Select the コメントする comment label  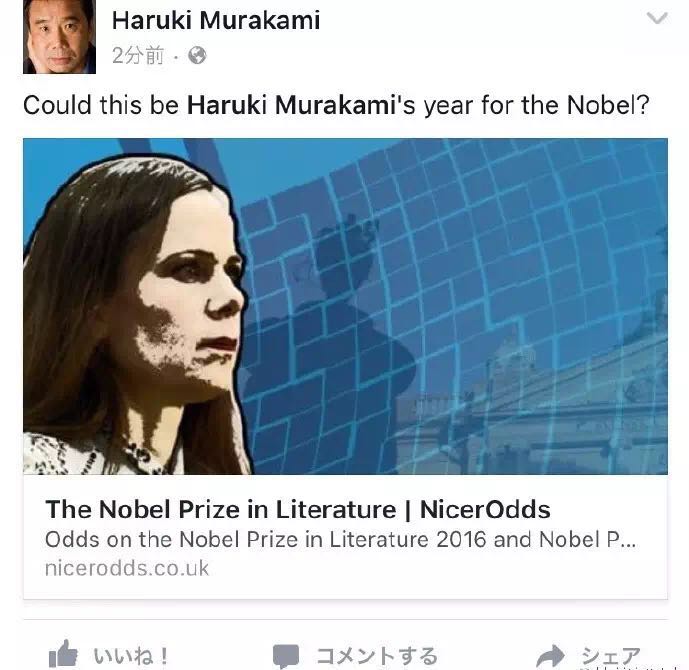coord(377,656)
